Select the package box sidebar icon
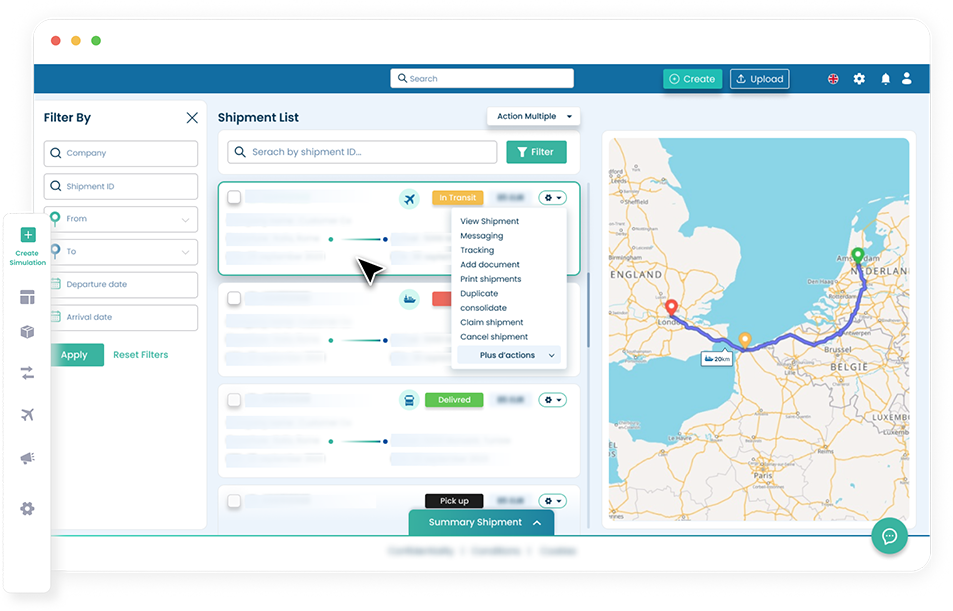This screenshot has height=611, width=953. click(27, 332)
